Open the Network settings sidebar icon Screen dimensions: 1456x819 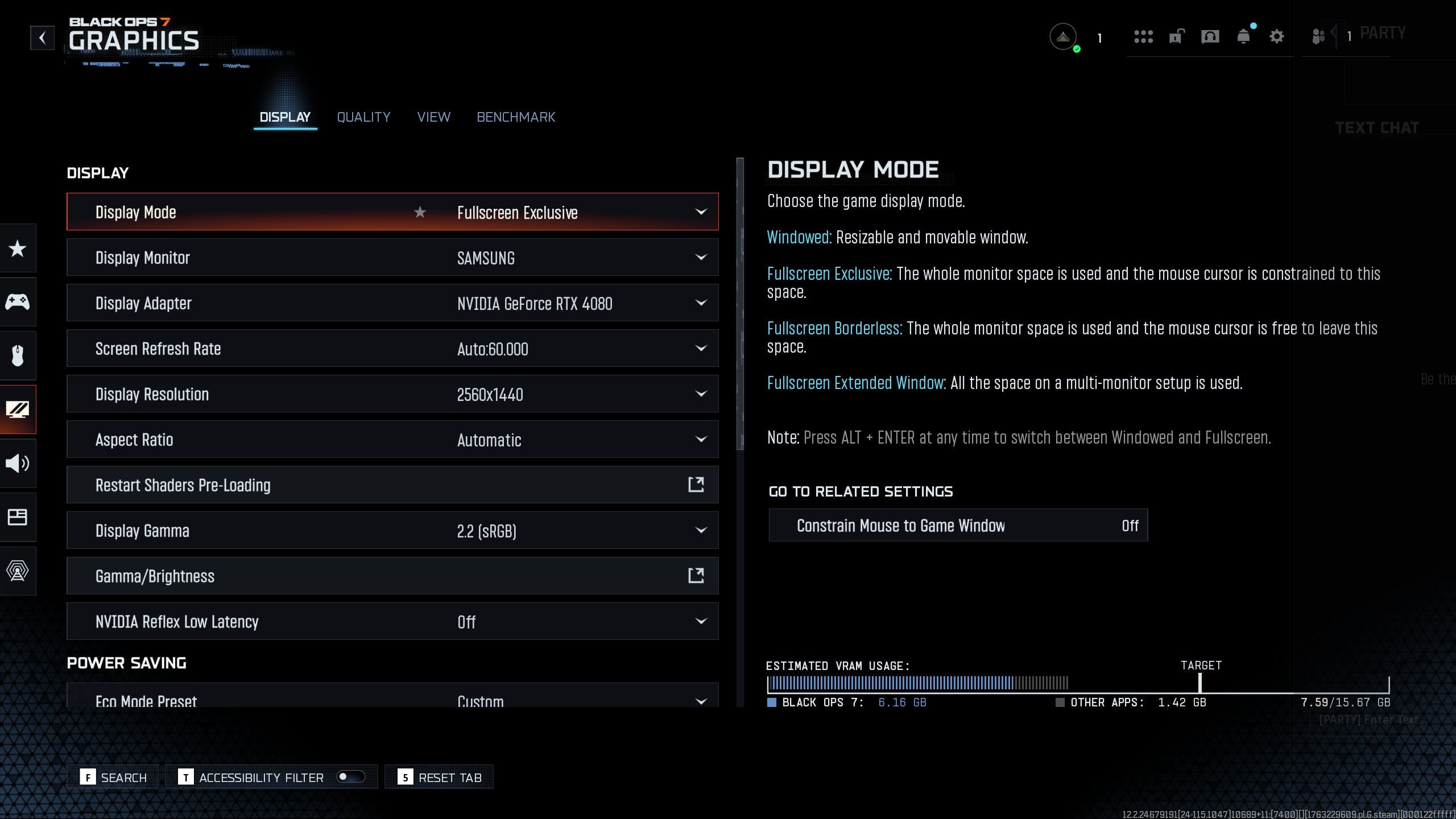(x=18, y=570)
